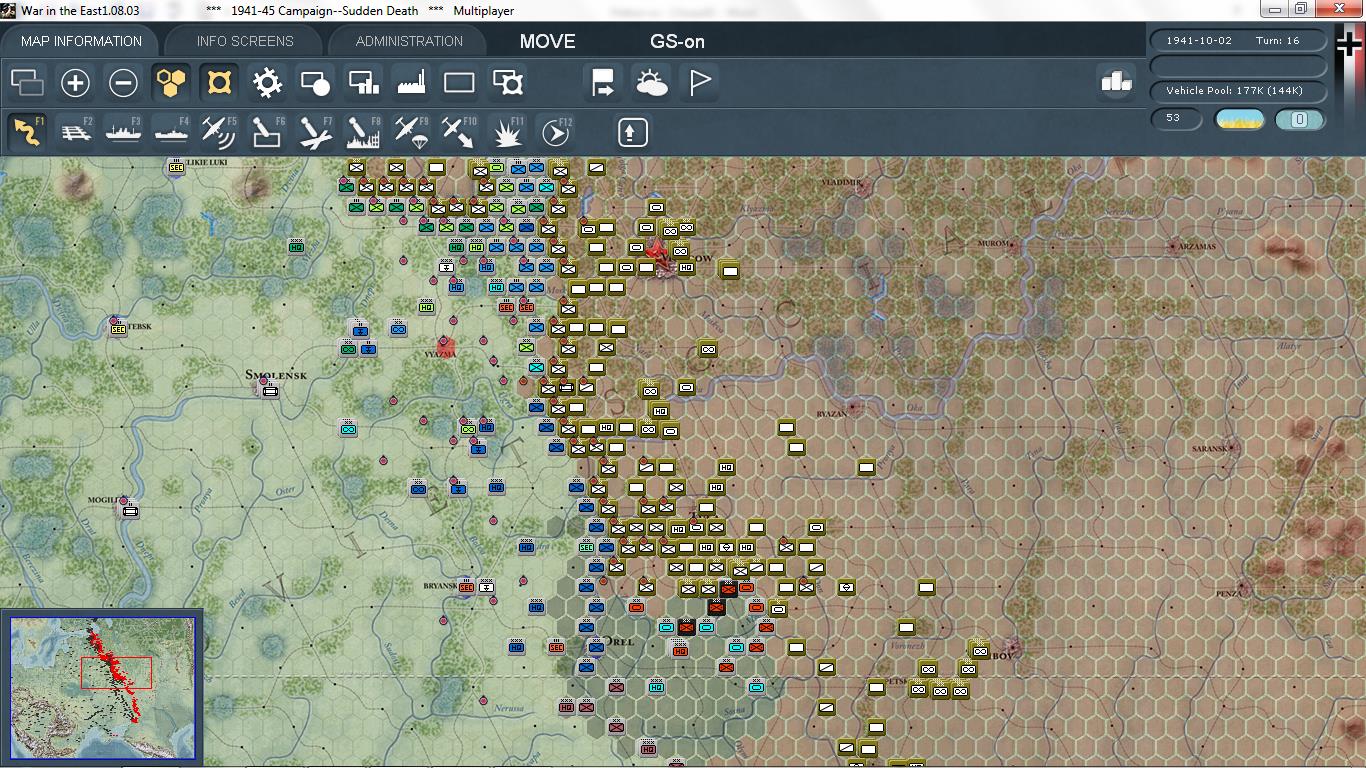Zoom out with the minus icon
The image size is (1366, 768).
tap(123, 83)
